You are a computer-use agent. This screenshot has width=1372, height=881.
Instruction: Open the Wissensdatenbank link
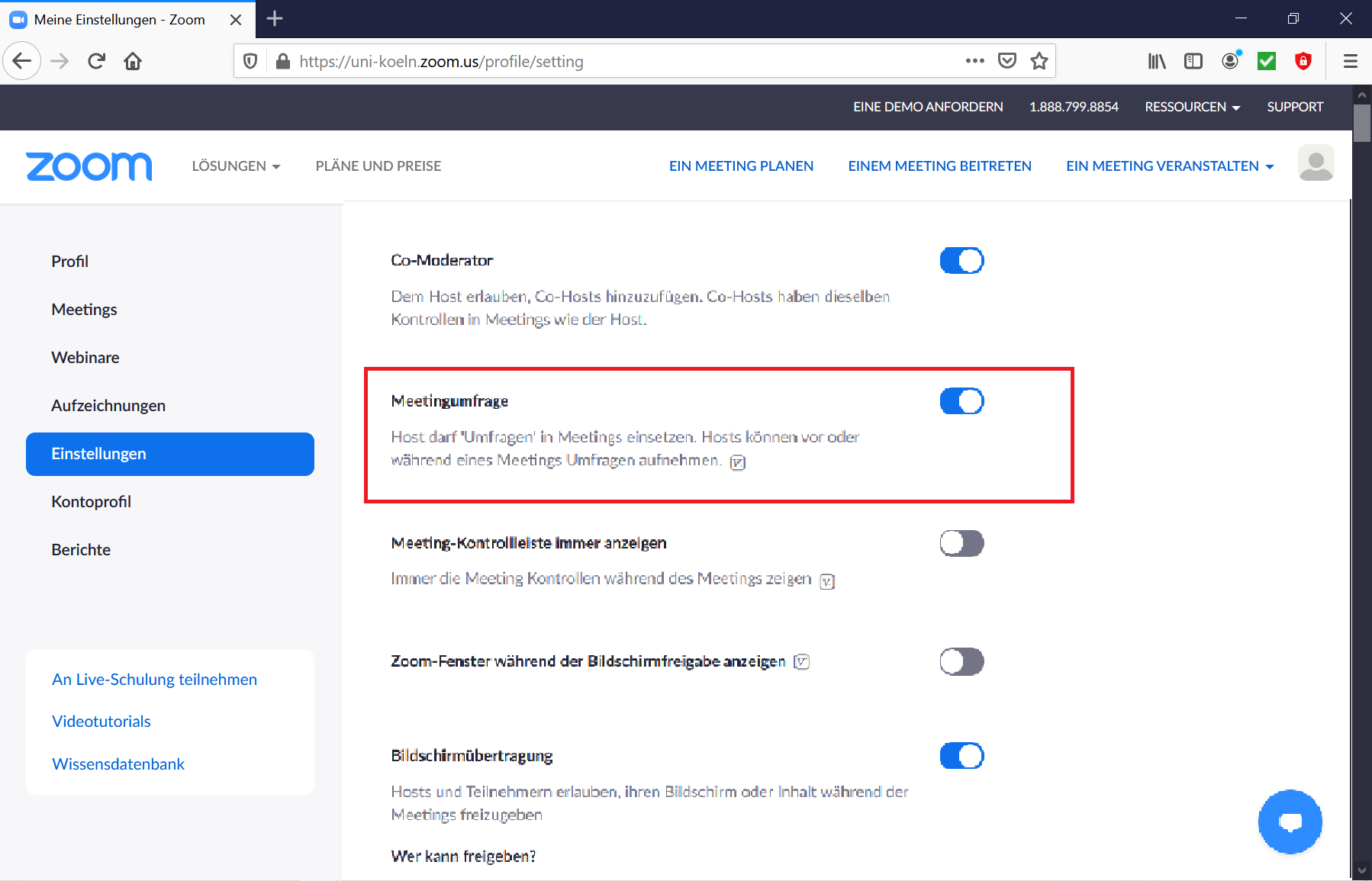[118, 764]
